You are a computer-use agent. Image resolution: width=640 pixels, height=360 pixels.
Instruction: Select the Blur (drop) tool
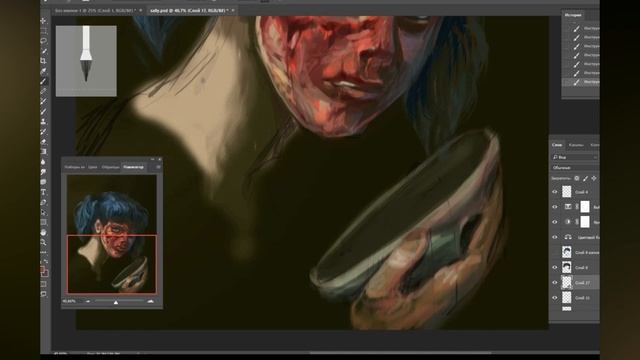click(x=43, y=162)
